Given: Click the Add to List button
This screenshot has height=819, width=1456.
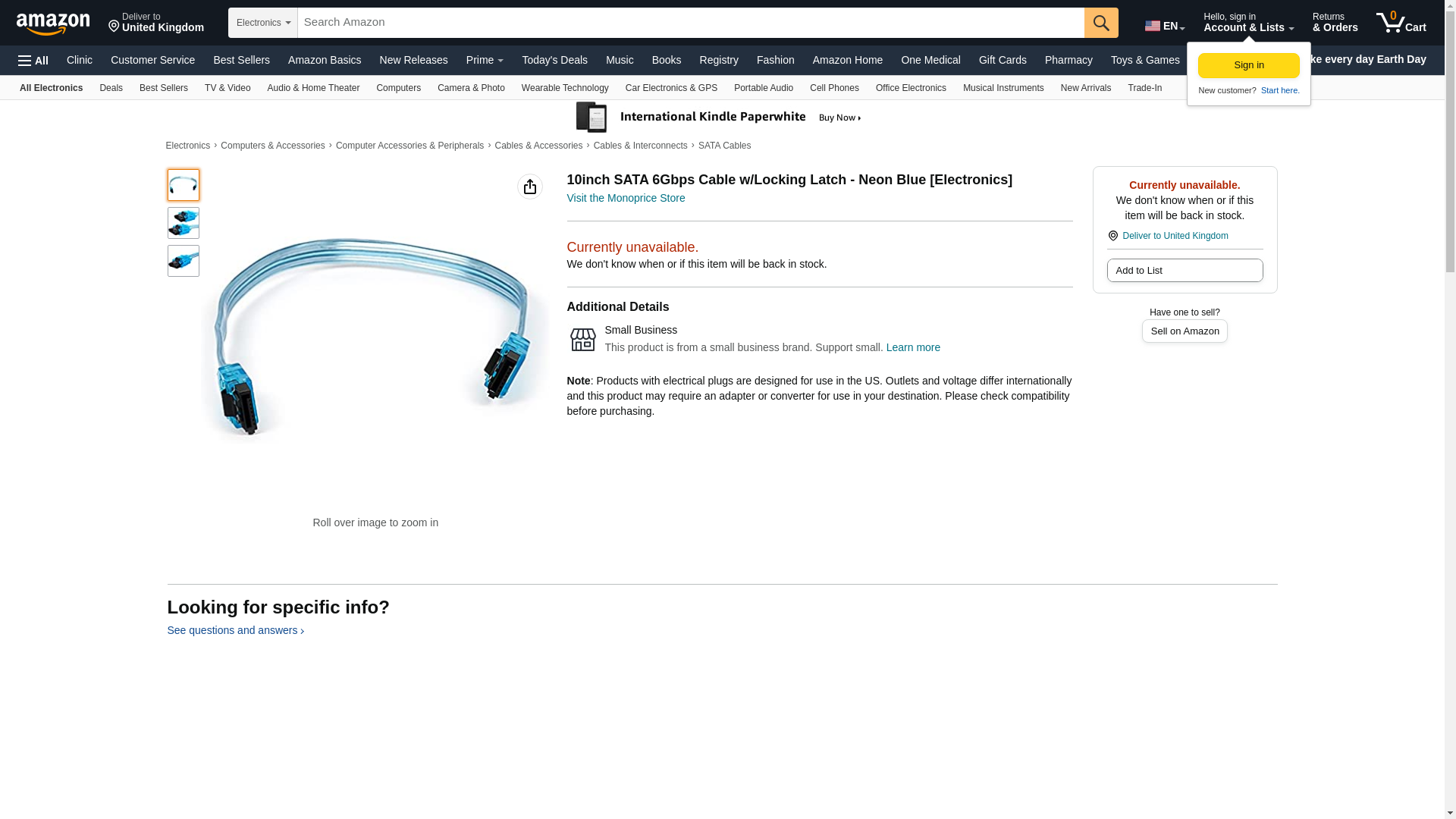Looking at the screenshot, I should tap(1185, 271).
